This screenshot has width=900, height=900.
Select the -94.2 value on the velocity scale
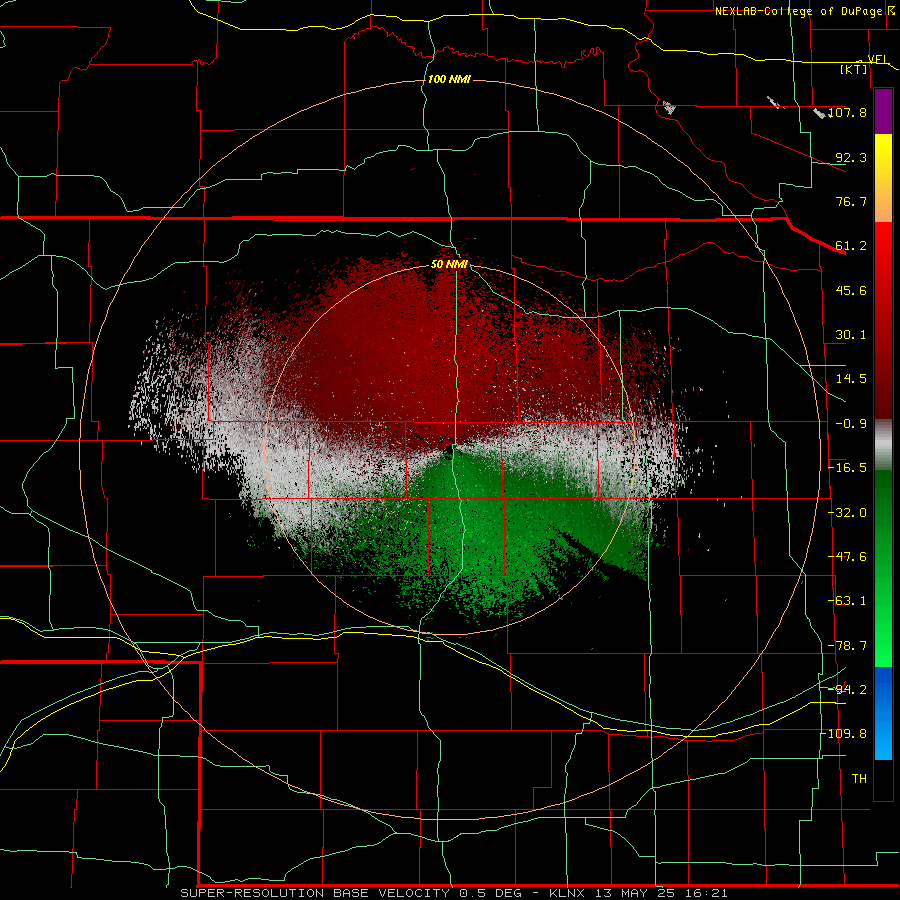(x=847, y=690)
